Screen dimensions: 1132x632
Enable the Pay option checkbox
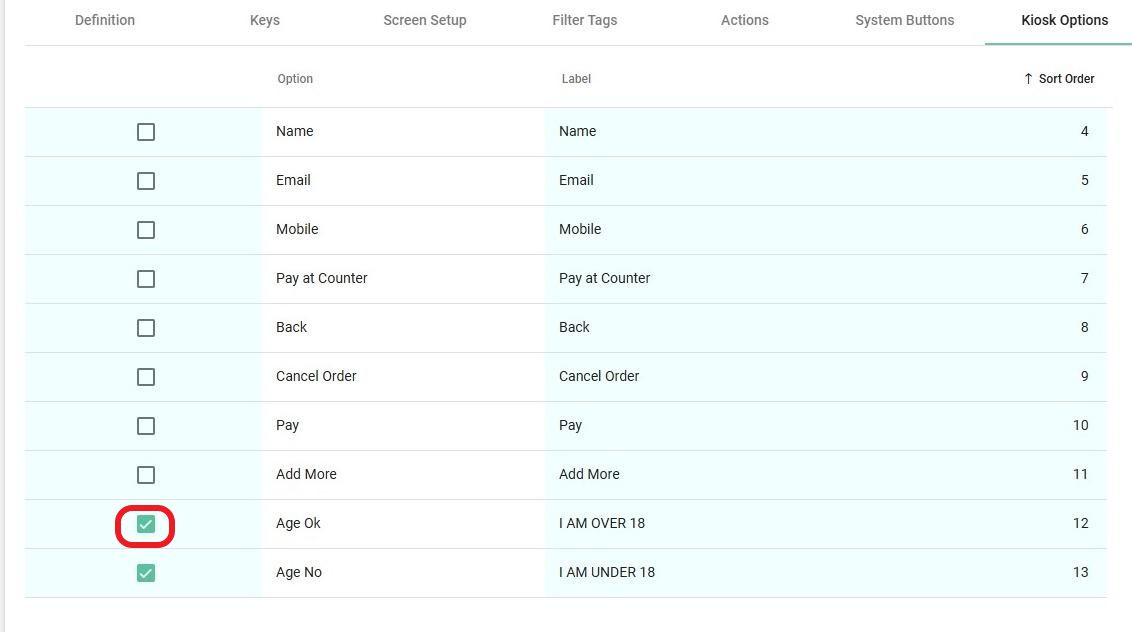click(x=146, y=426)
